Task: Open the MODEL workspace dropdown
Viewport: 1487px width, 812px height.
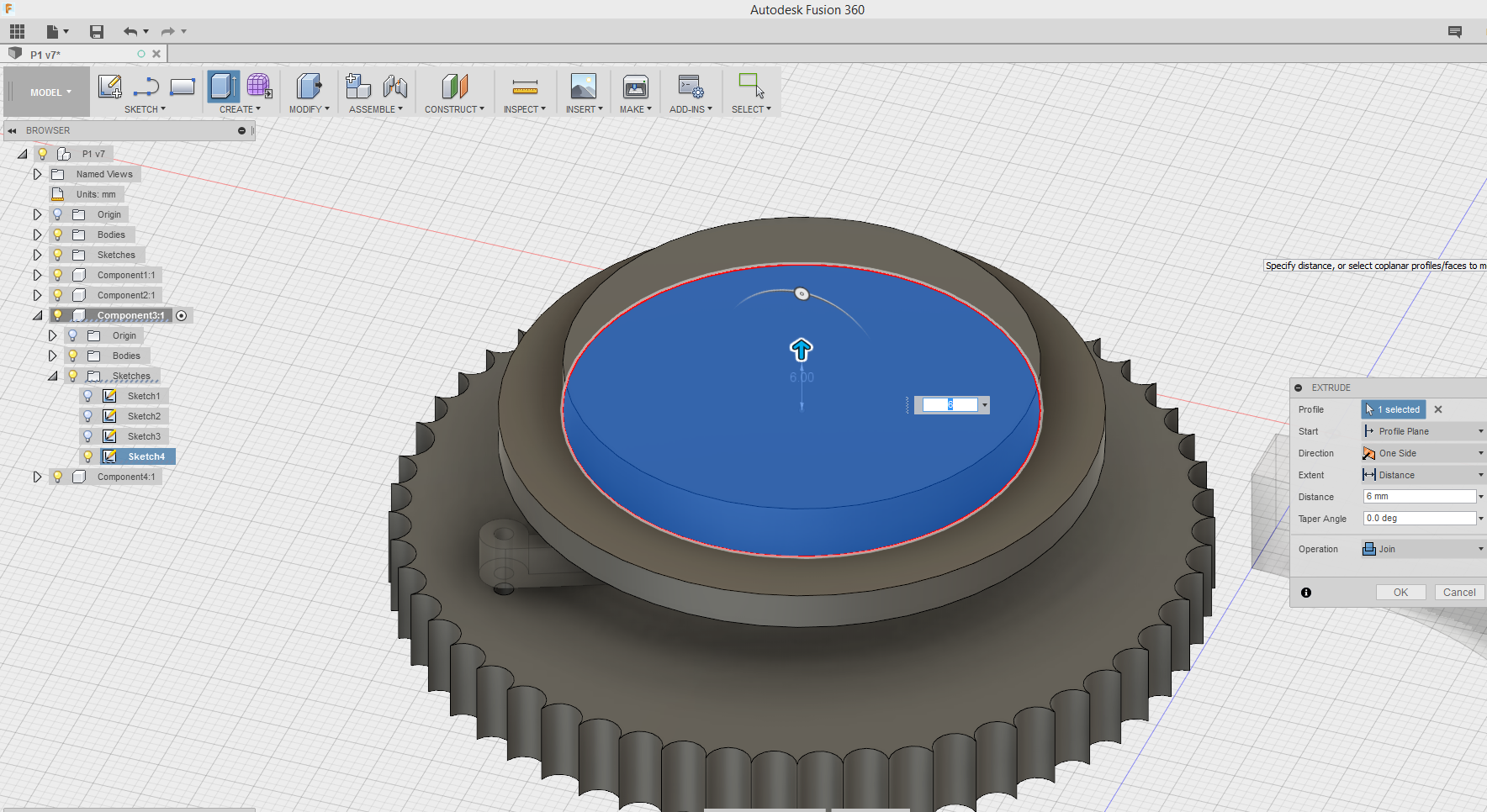Action: pos(50,92)
